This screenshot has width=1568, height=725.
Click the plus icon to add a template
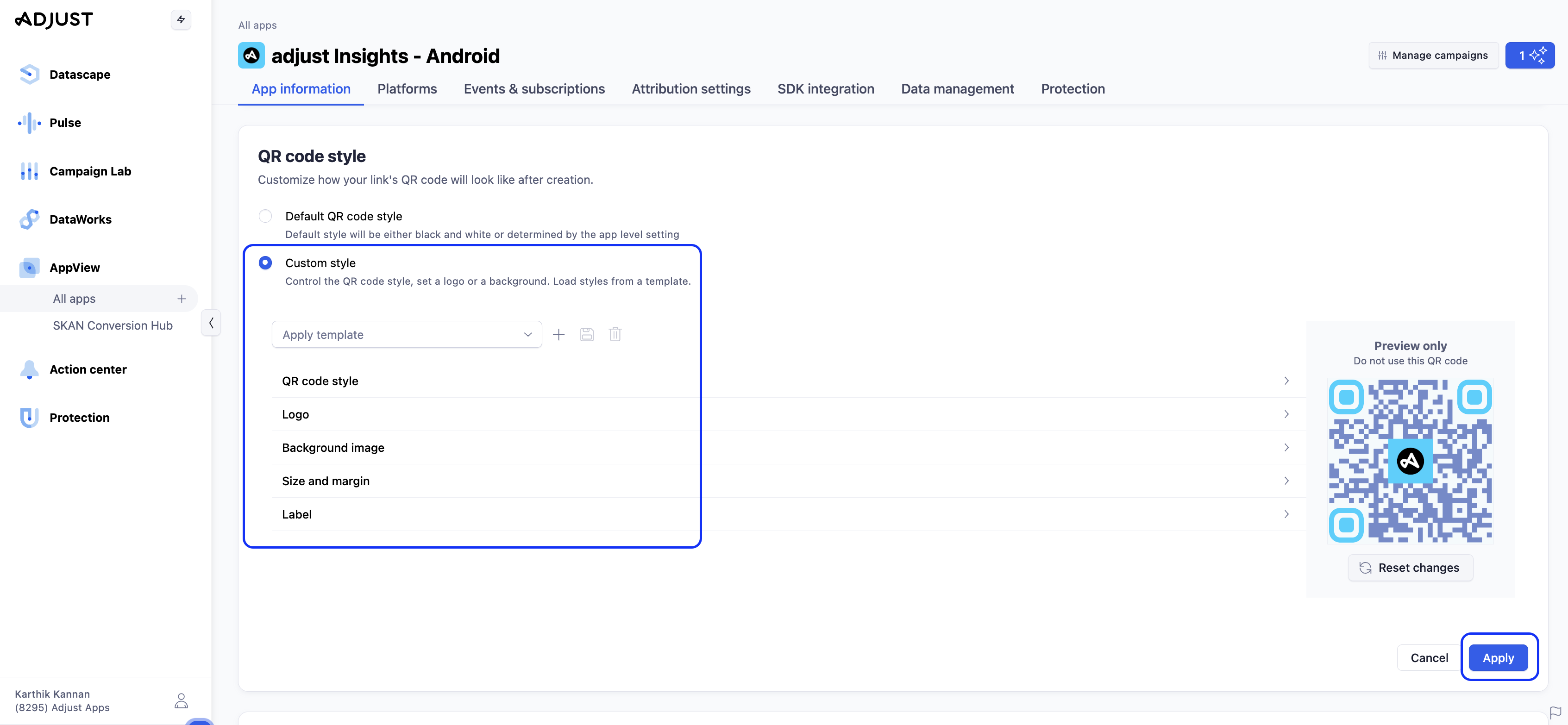tap(558, 334)
